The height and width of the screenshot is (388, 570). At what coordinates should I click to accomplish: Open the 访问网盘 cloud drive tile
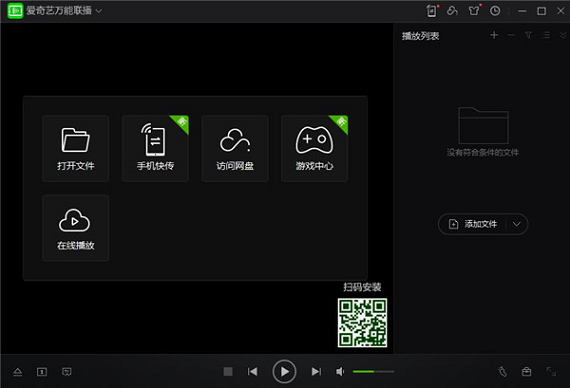235,148
